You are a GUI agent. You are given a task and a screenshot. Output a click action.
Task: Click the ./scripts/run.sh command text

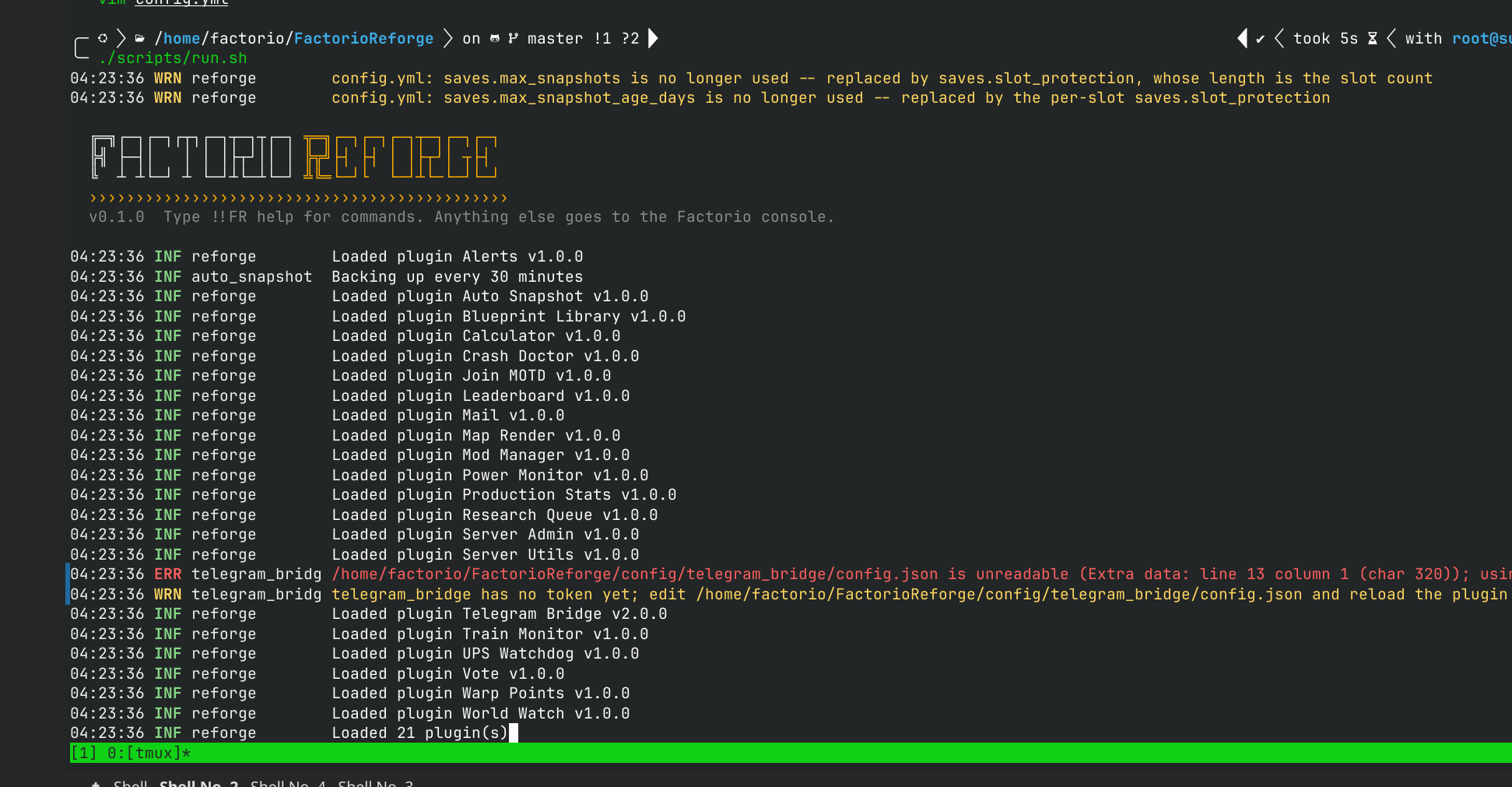(173, 58)
